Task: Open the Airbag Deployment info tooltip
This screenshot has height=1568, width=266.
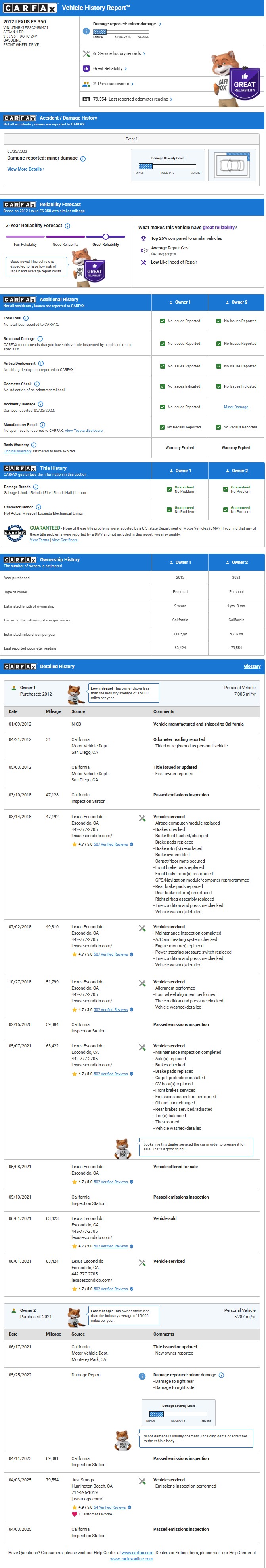Action: pyautogui.click(x=41, y=363)
